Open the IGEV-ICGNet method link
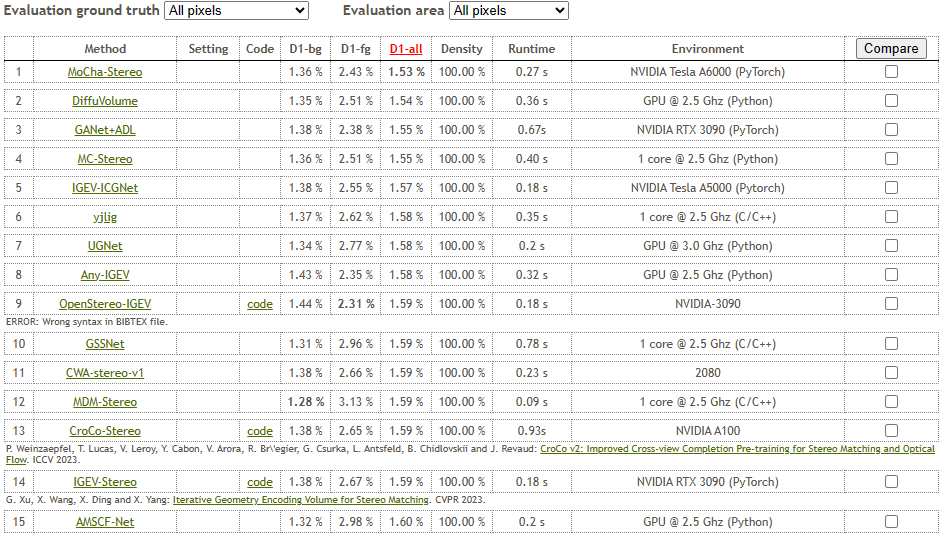This screenshot has width=945, height=538. point(105,188)
